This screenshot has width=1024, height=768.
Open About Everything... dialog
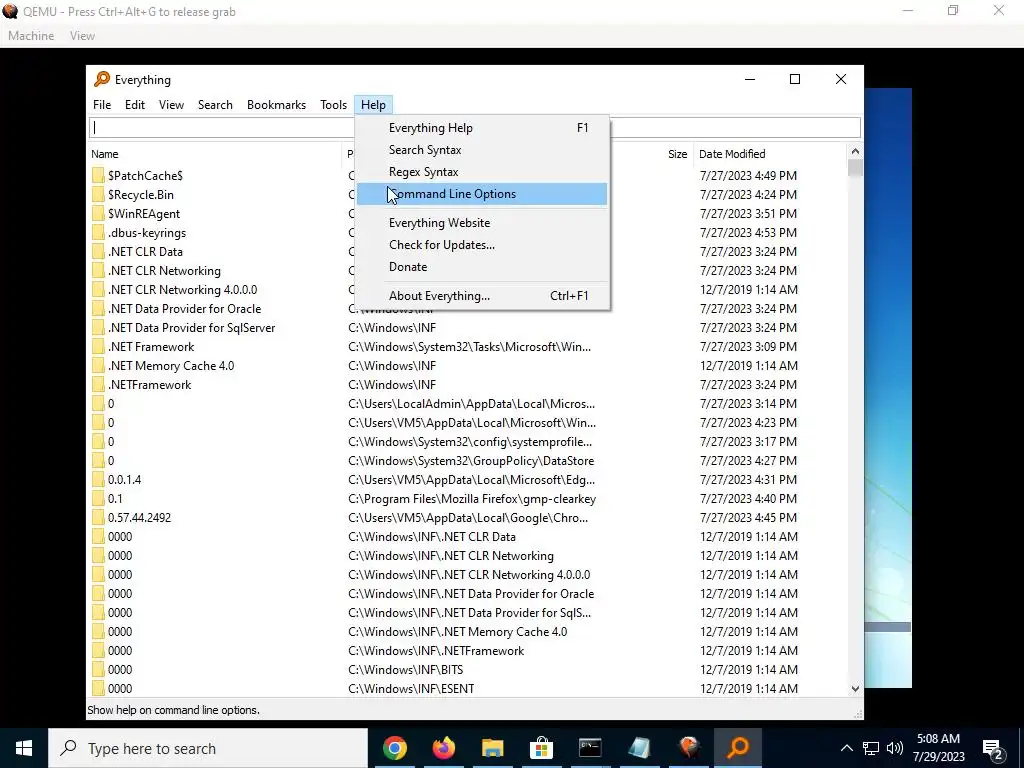pyautogui.click(x=482, y=296)
